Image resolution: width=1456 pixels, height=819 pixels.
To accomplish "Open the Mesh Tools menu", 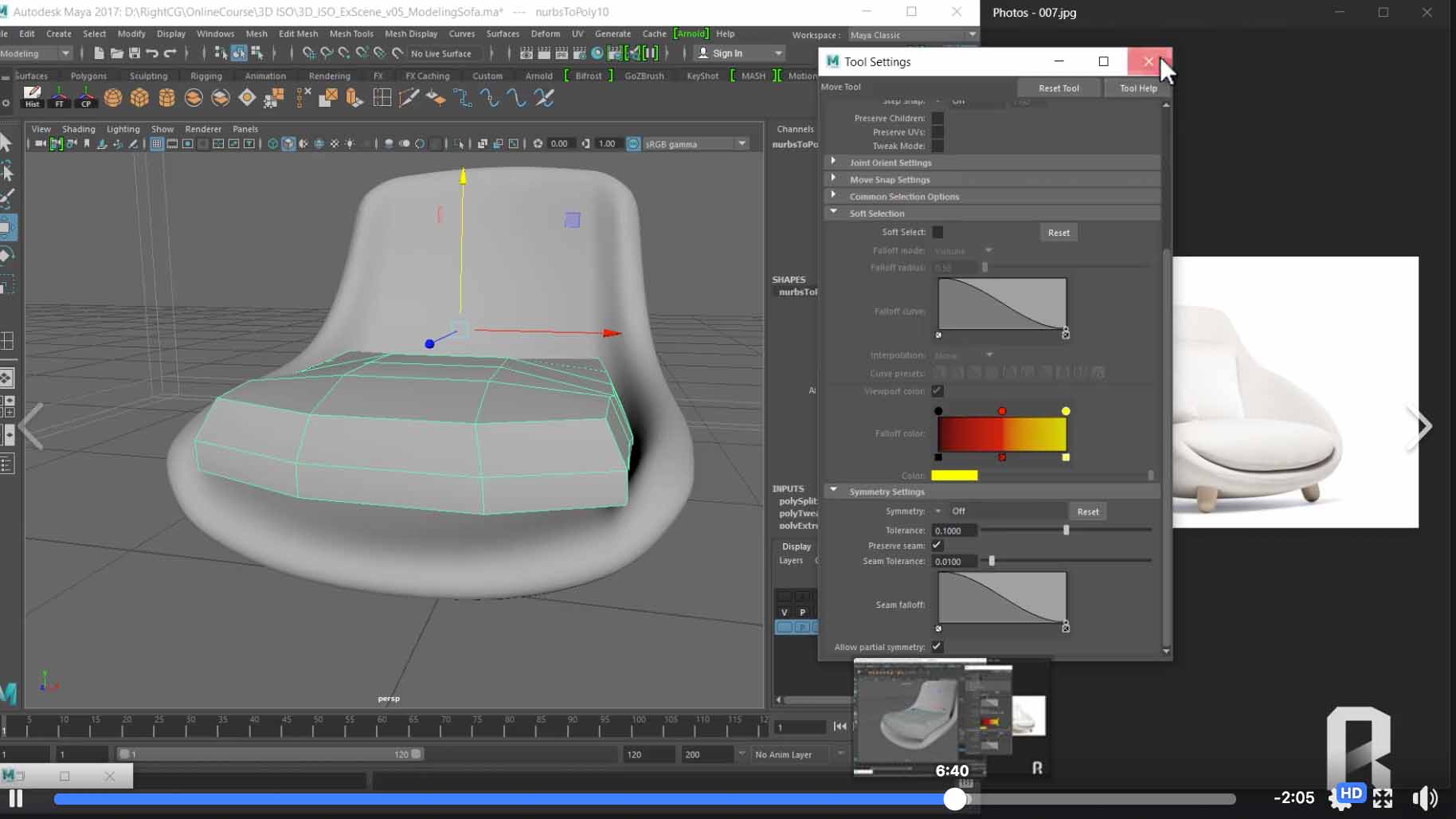I will coord(350,33).
